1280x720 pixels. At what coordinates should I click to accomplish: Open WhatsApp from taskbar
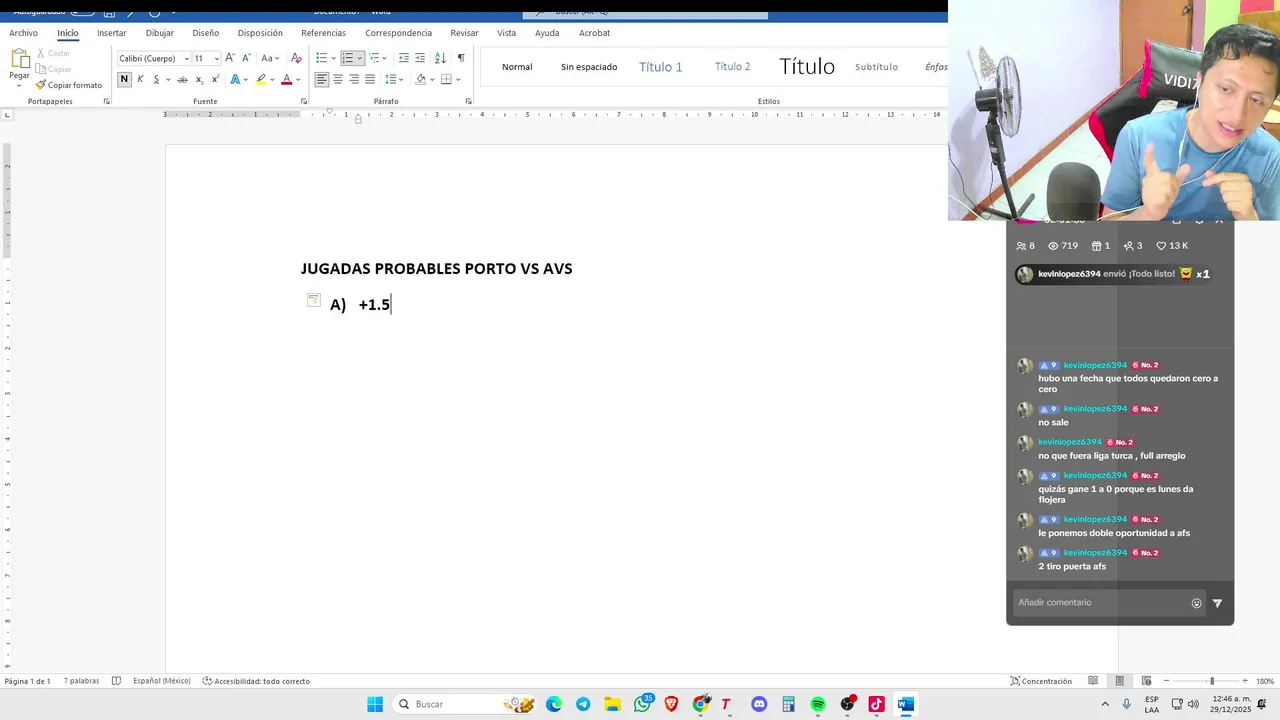[643, 704]
